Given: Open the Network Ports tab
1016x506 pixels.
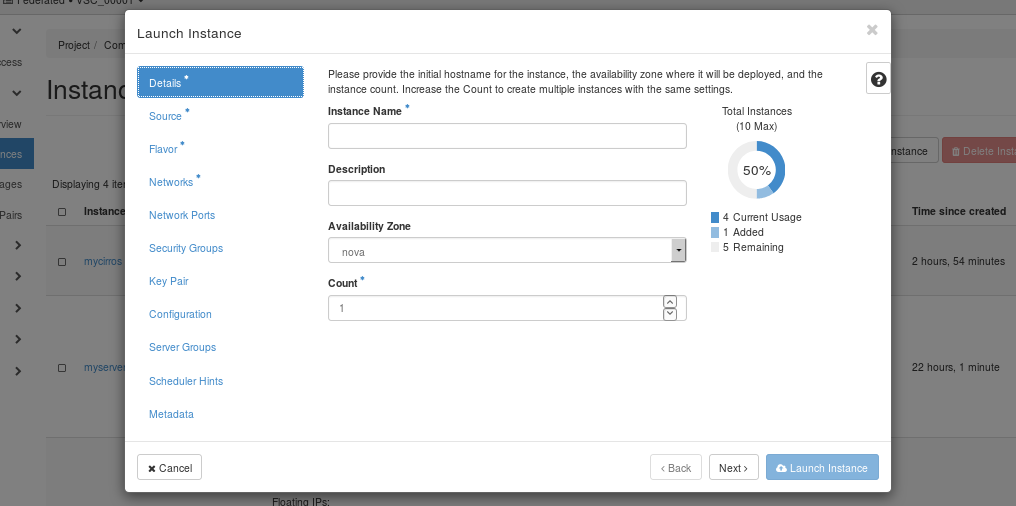Looking at the screenshot, I should pos(182,215).
